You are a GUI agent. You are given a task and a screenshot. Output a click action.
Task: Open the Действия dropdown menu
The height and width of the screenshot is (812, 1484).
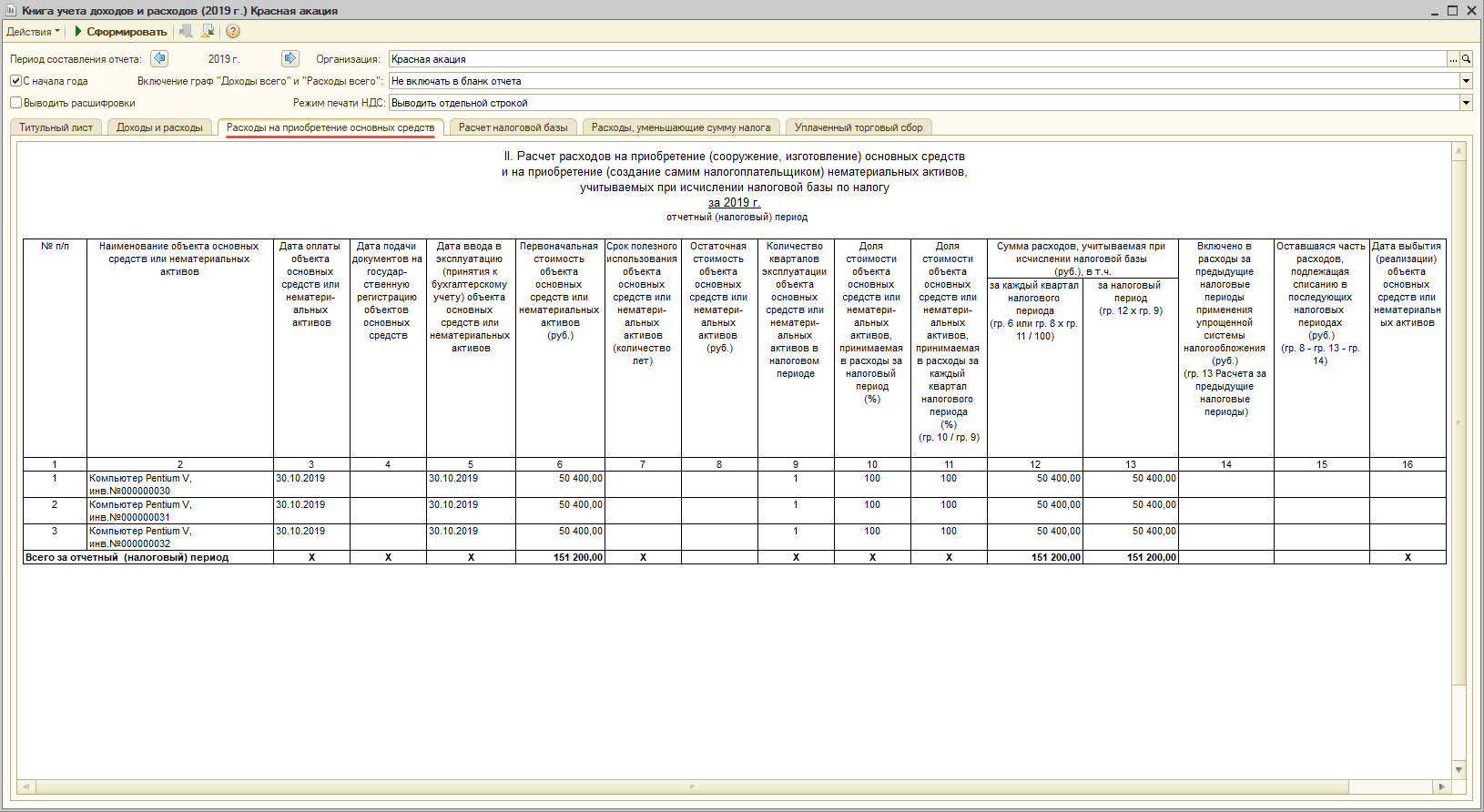tap(33, 32)
